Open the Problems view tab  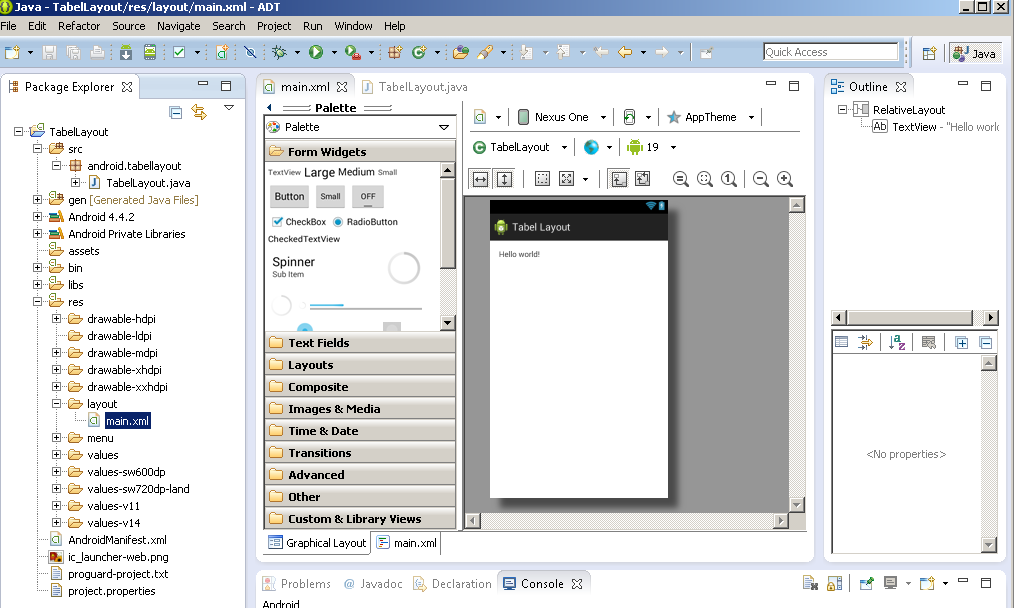coord(297,583)
